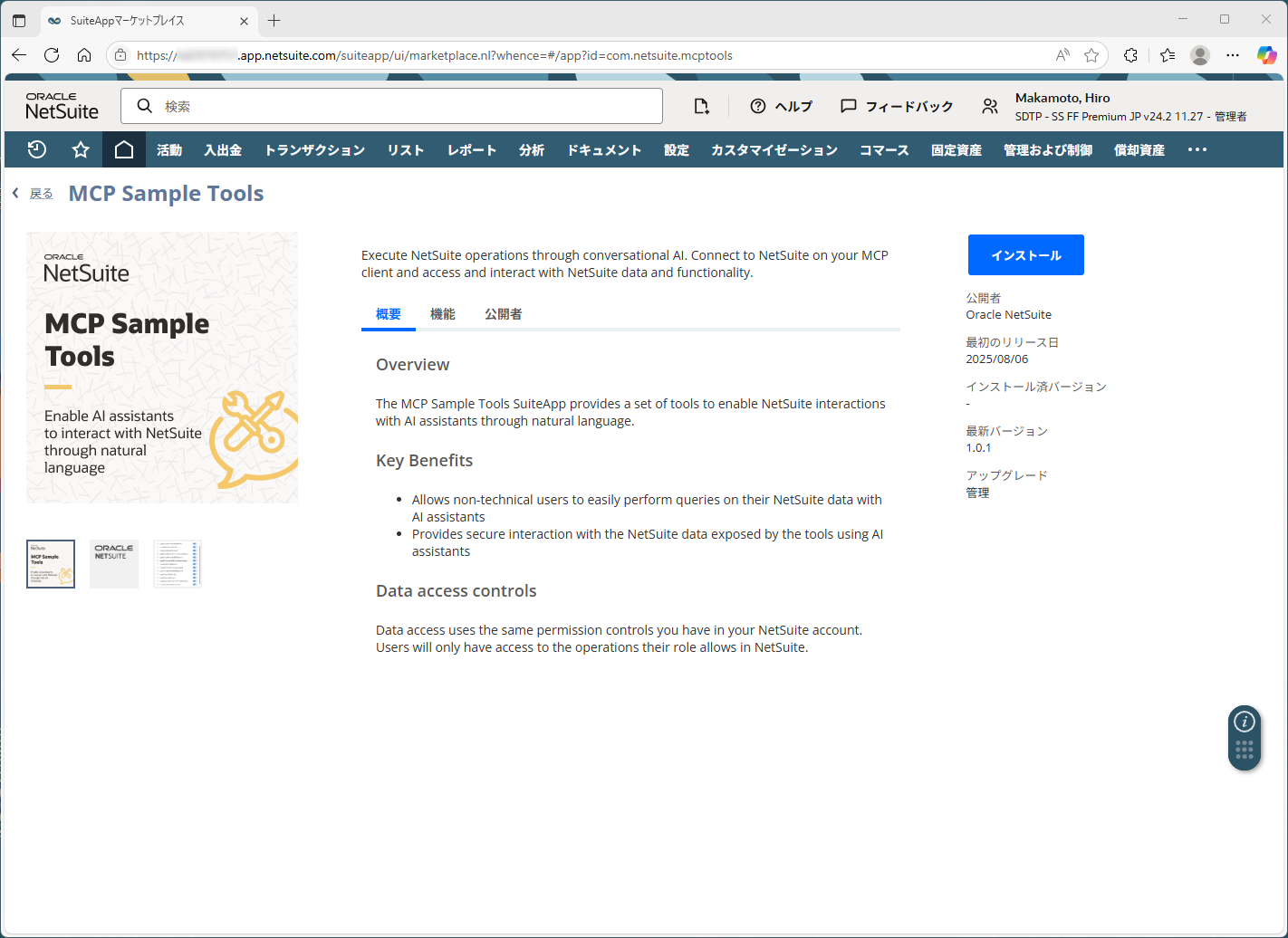
Task: View site information padlock icon
Action: 120,55
